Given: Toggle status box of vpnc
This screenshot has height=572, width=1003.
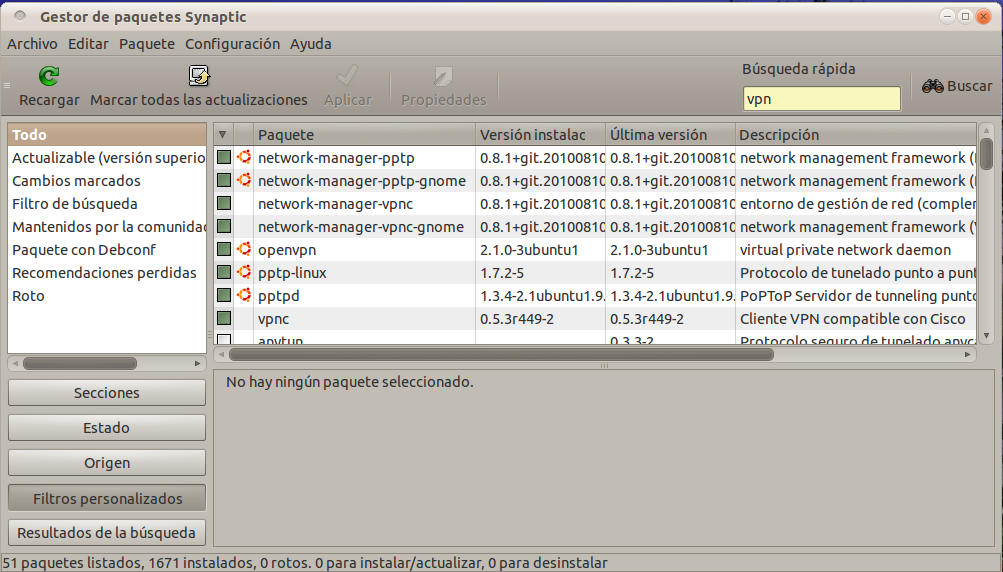Looking at the screenshot, I should click(224, 319).
